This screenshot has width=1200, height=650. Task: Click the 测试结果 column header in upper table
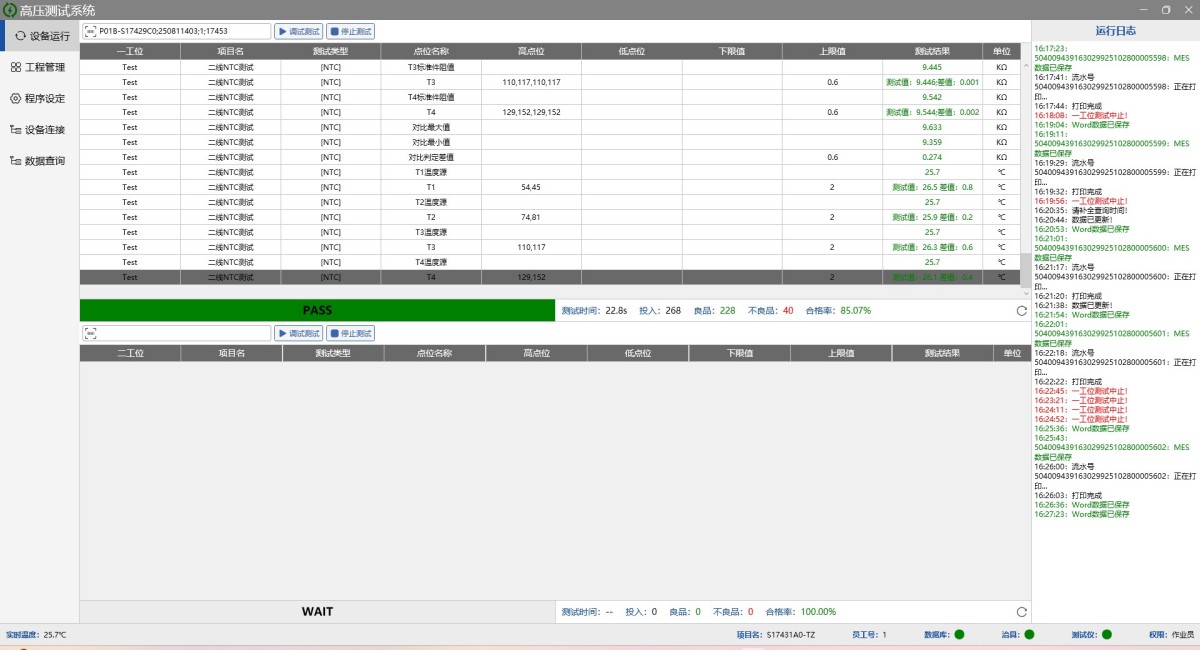pyautogui.click(x=932, y=51)
